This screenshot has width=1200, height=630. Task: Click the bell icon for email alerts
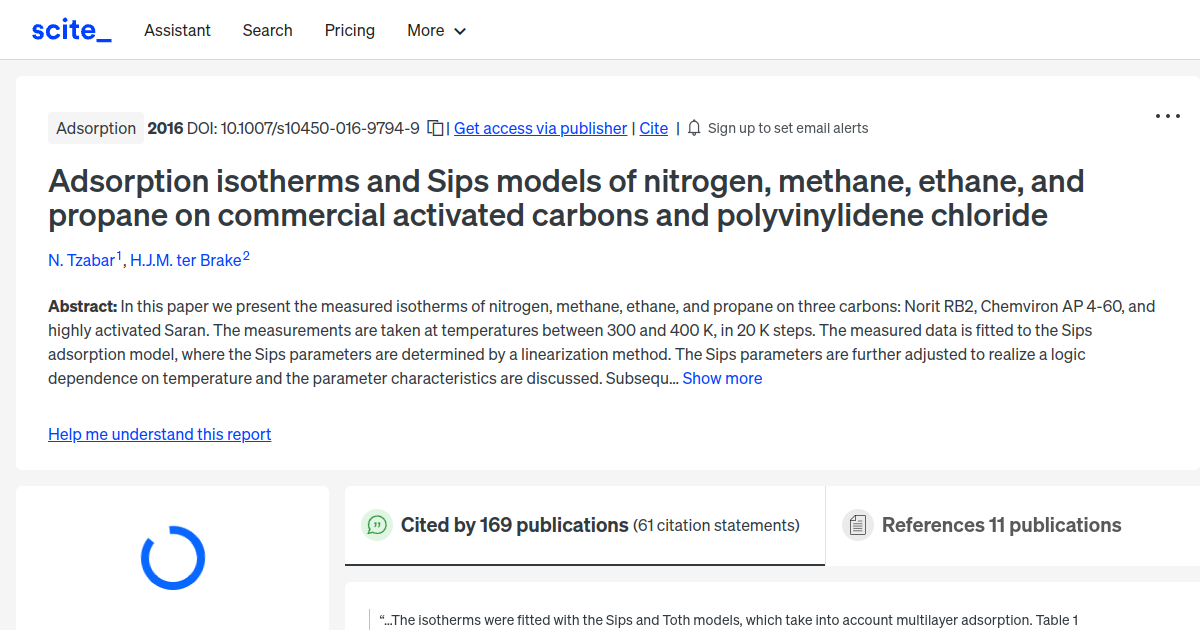click(693, 128)
